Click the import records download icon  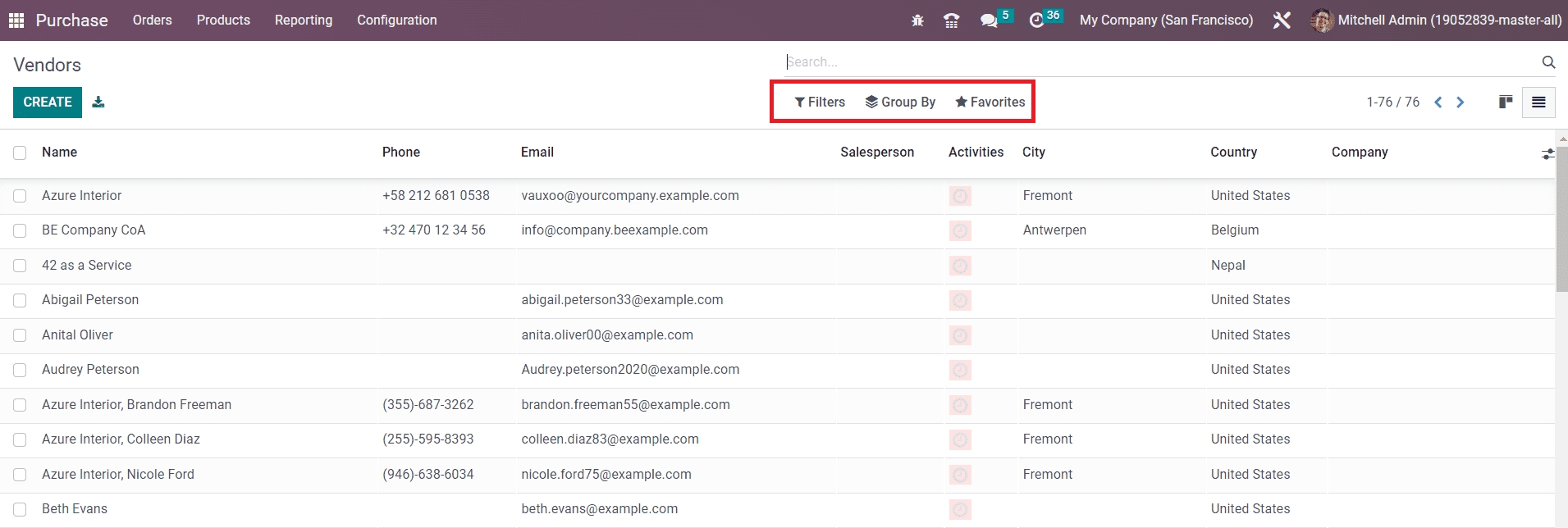pyautogui.click(x=98, y=102)
